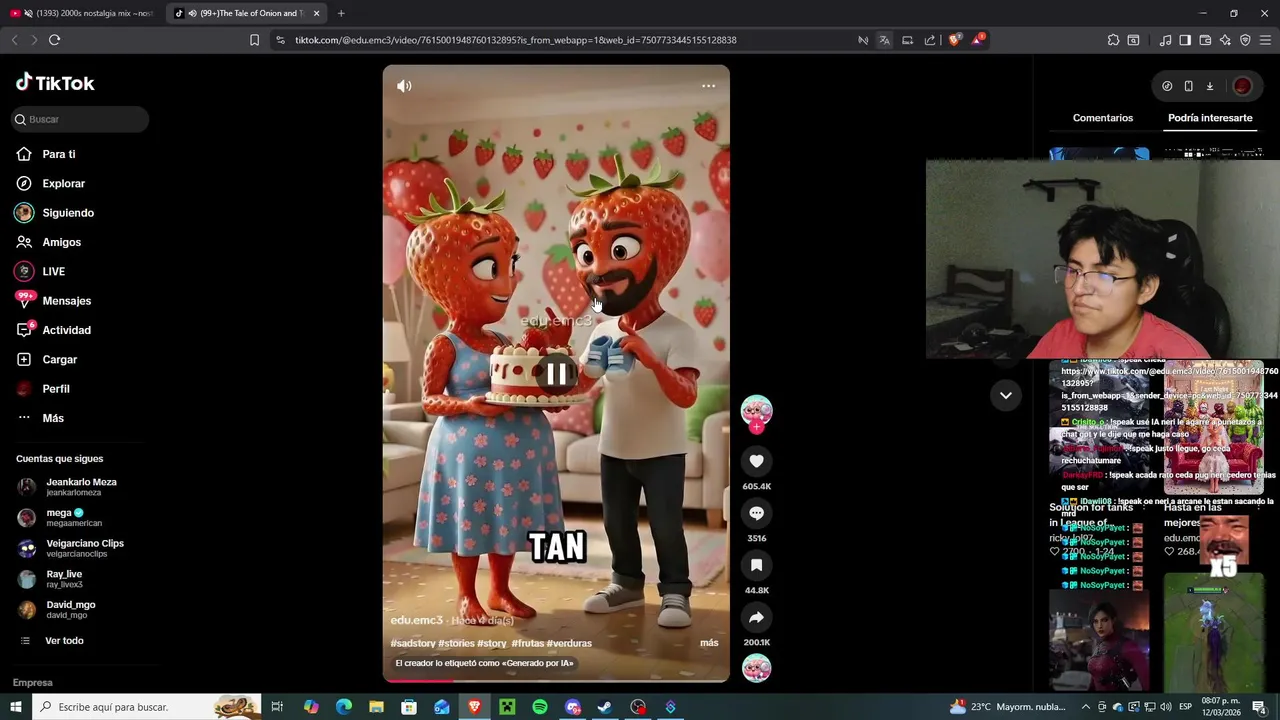
Task: Reload the page in browser toolbar
Action: [54, 40]
